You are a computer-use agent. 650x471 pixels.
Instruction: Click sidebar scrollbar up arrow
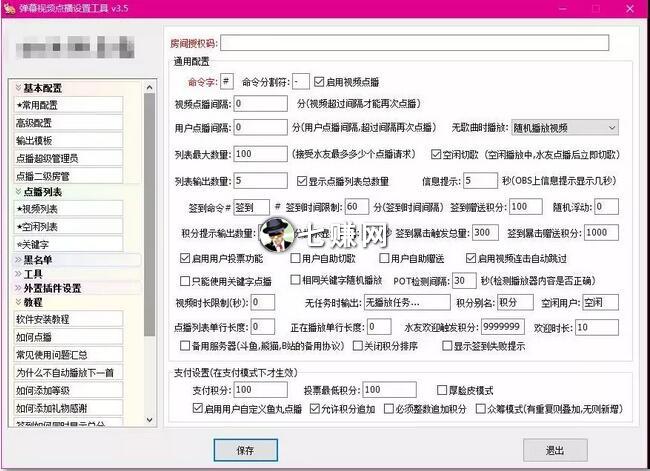pyautogui.click(x=150, y=87)
